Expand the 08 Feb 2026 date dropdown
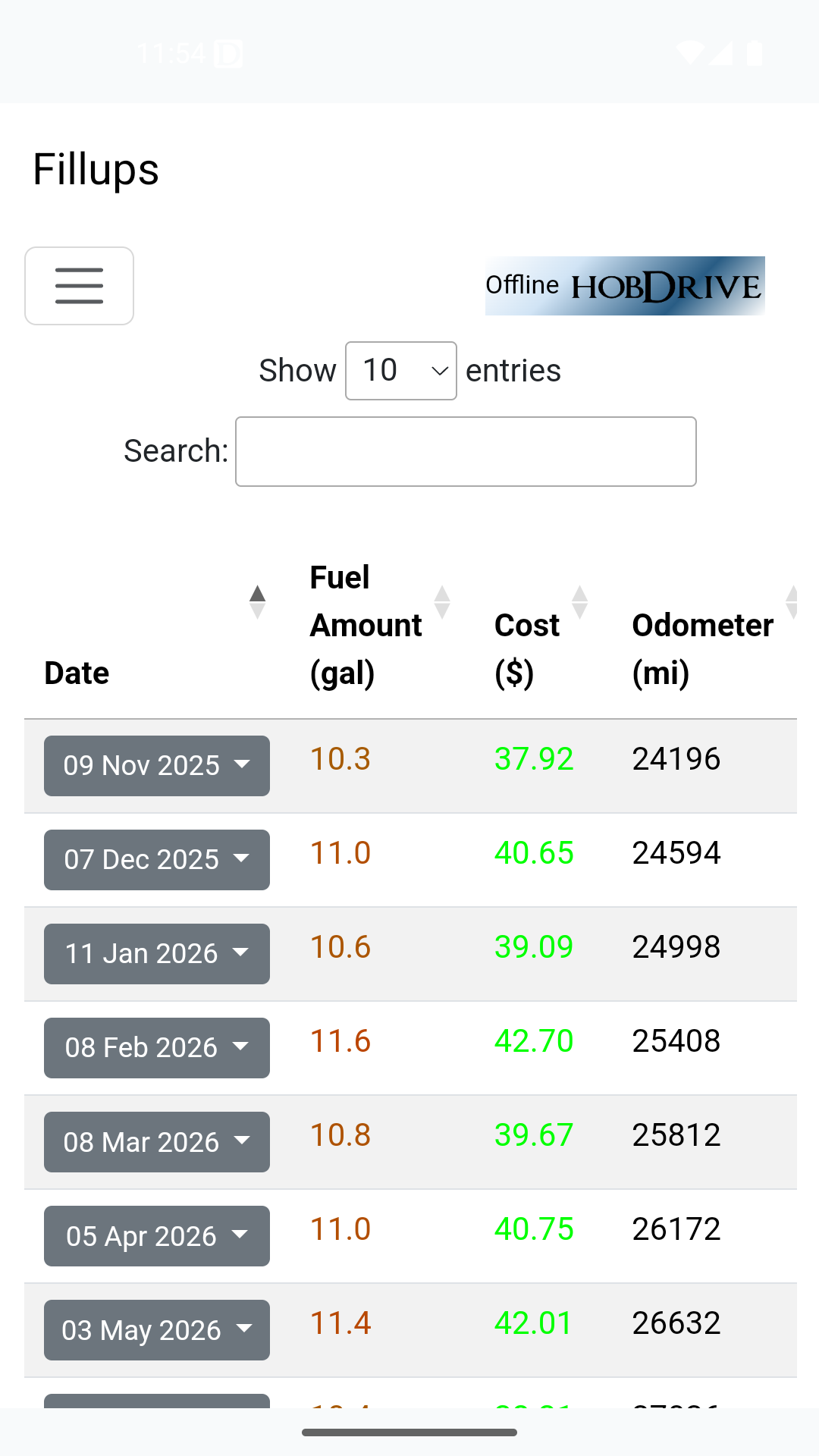 pyautogui.click(x=157, y=1048)
